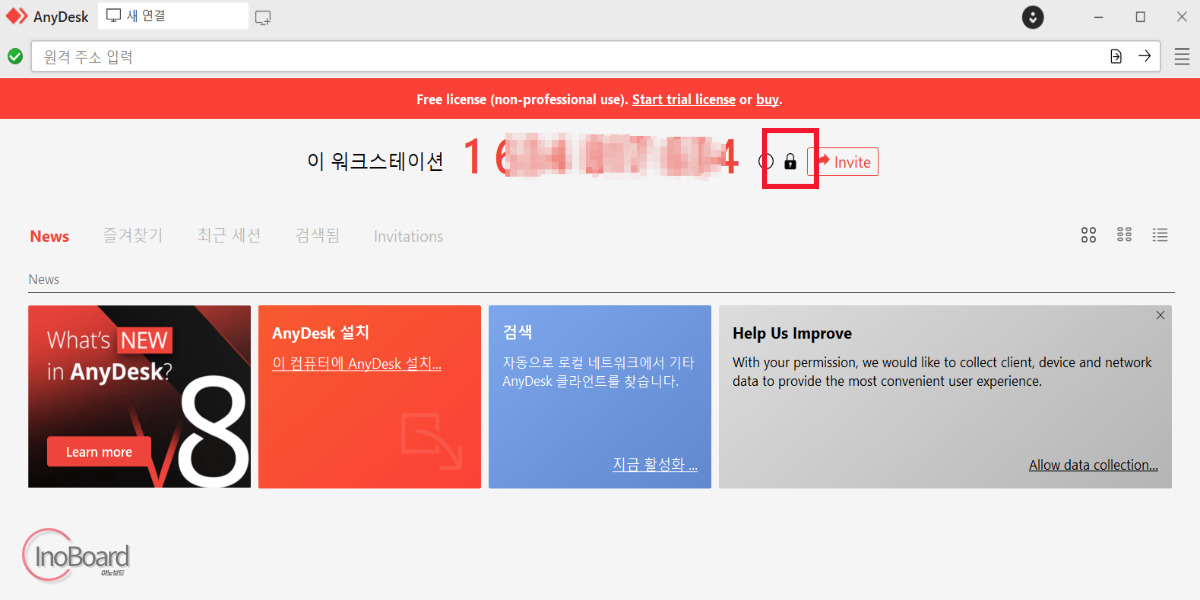
Task: Switch to list view layout
Action: tap(1160, 235)
